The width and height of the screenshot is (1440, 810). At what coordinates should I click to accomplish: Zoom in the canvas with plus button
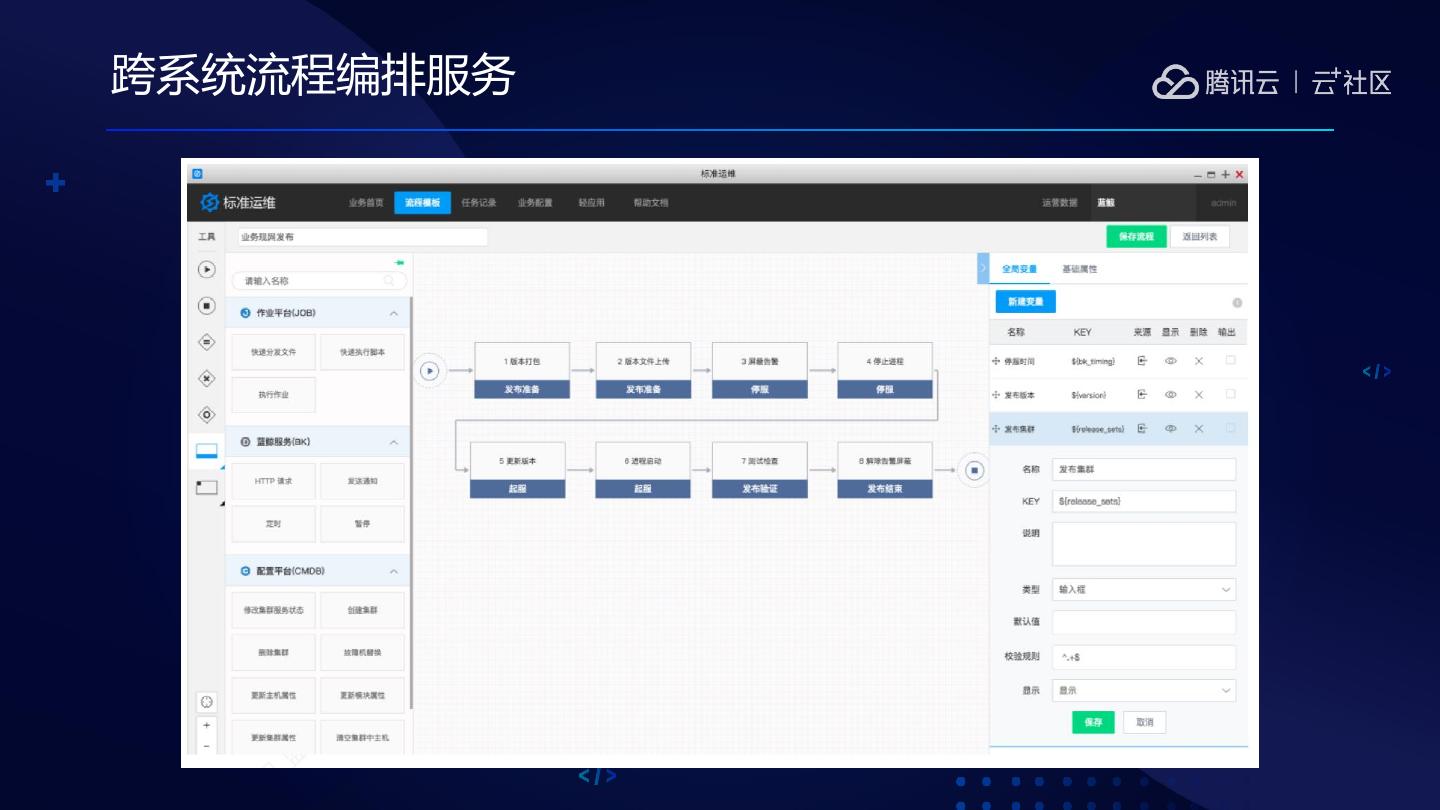[207, 725]
